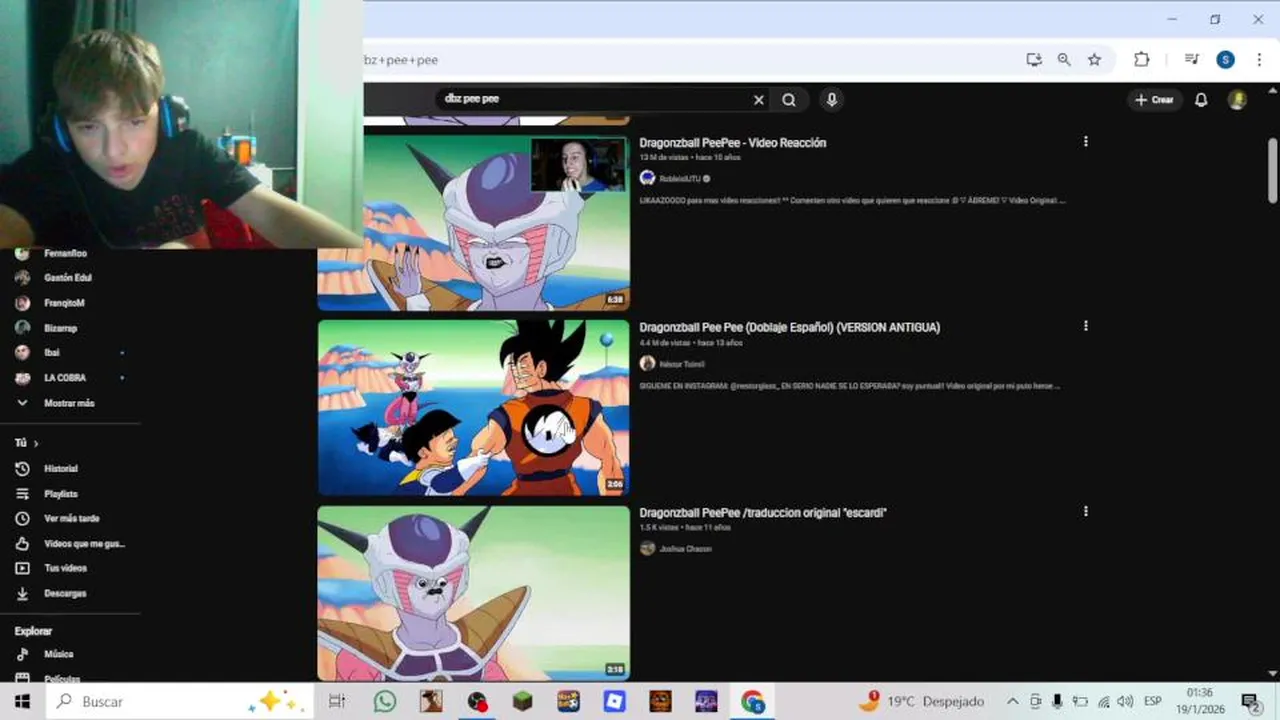Open the Chrome extensions puzzle icon

tap(1141, 60)
